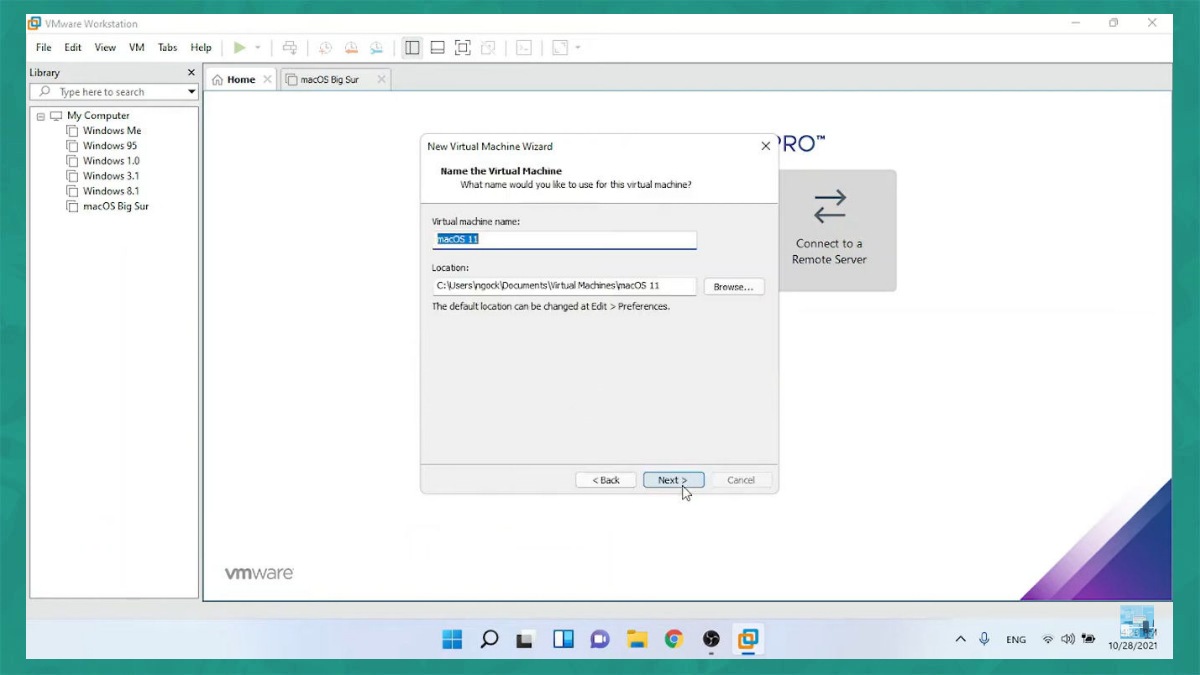Click the Browse... button
The height and width of the screenshot is (675, 1200).
pos(734,287)
